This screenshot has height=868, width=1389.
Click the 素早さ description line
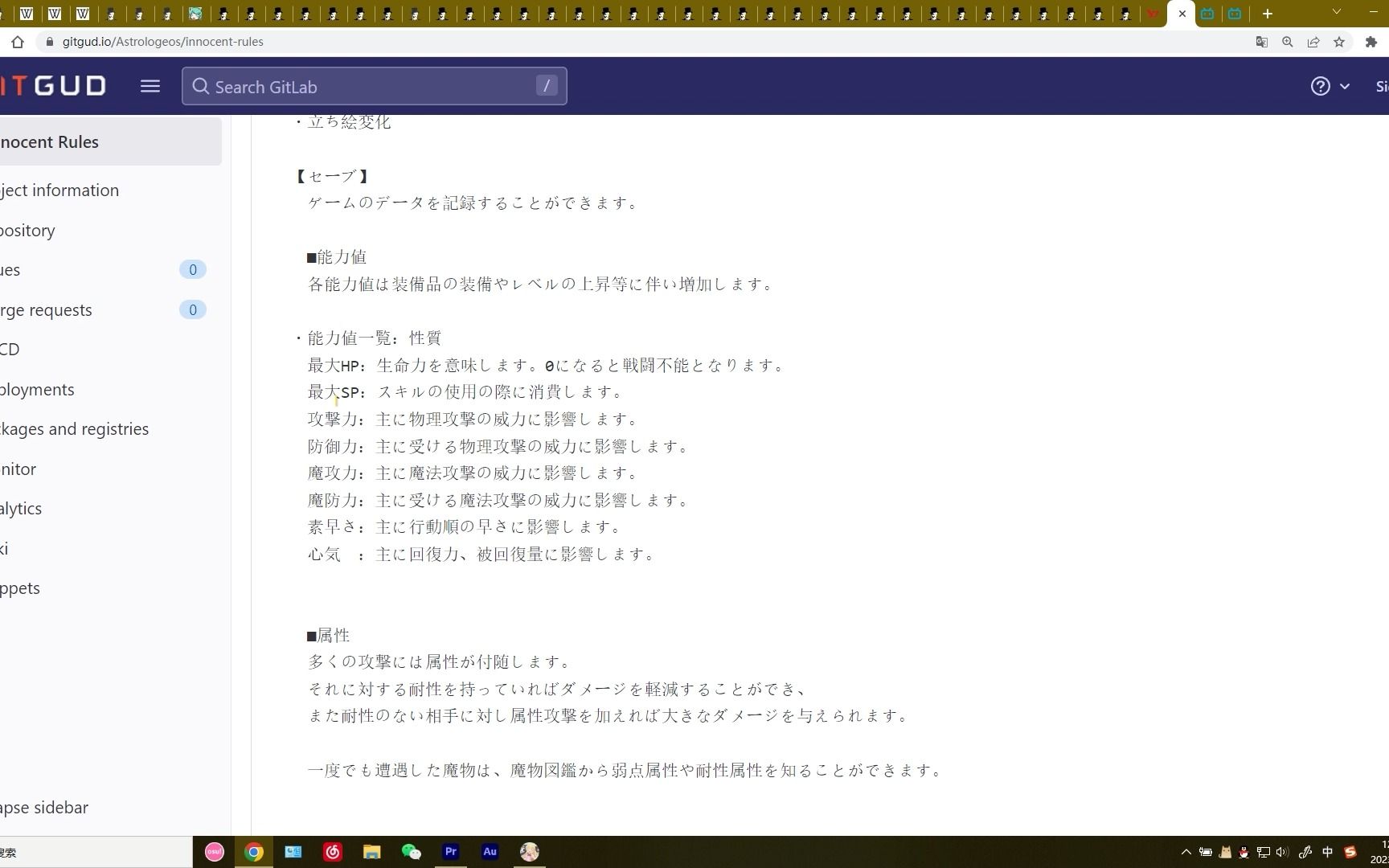pos(465,527)
